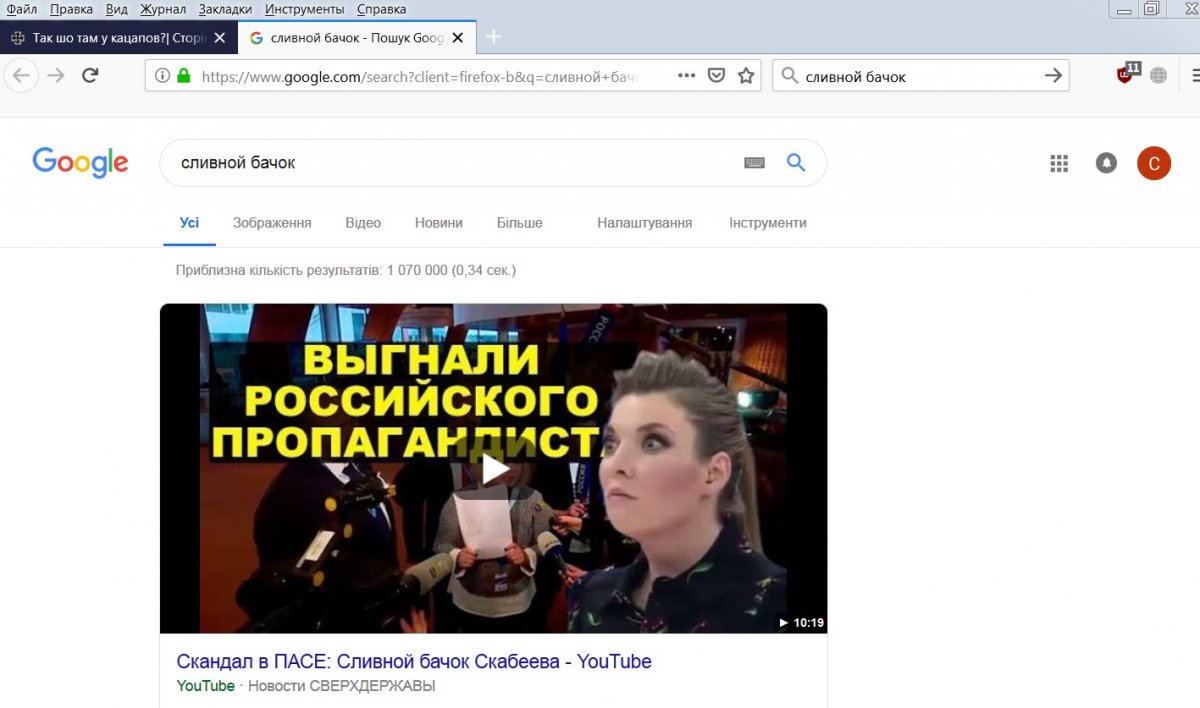
Task: Open the Pocket save icon
Action: (x=716, y=76)
